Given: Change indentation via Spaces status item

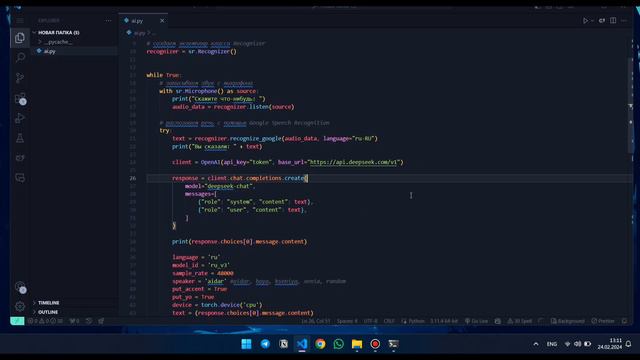Looking at the screenshot, I should point(347,321).
